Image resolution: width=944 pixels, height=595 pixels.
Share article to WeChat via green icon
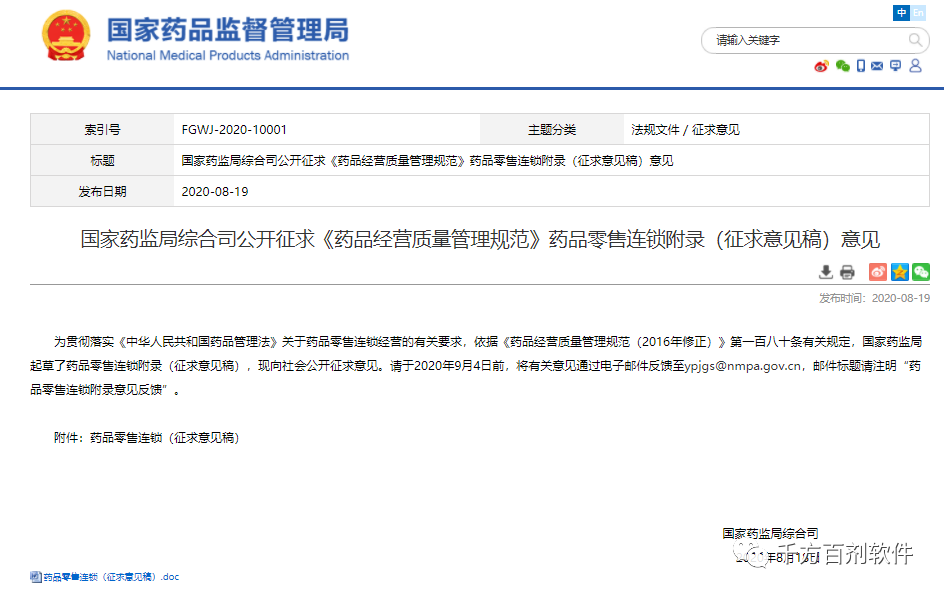pos(921,272)
